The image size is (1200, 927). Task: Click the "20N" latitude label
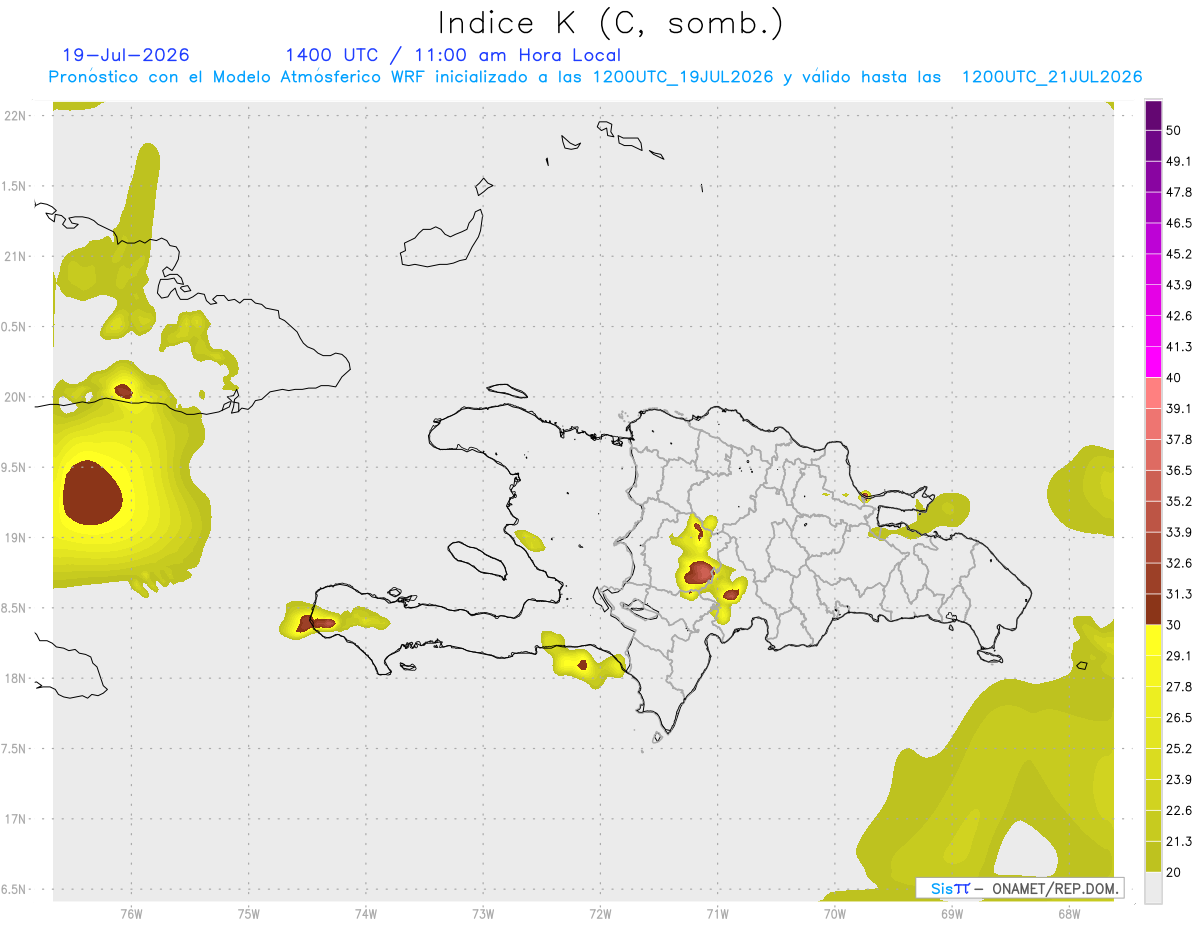click(x=15, y=397)
